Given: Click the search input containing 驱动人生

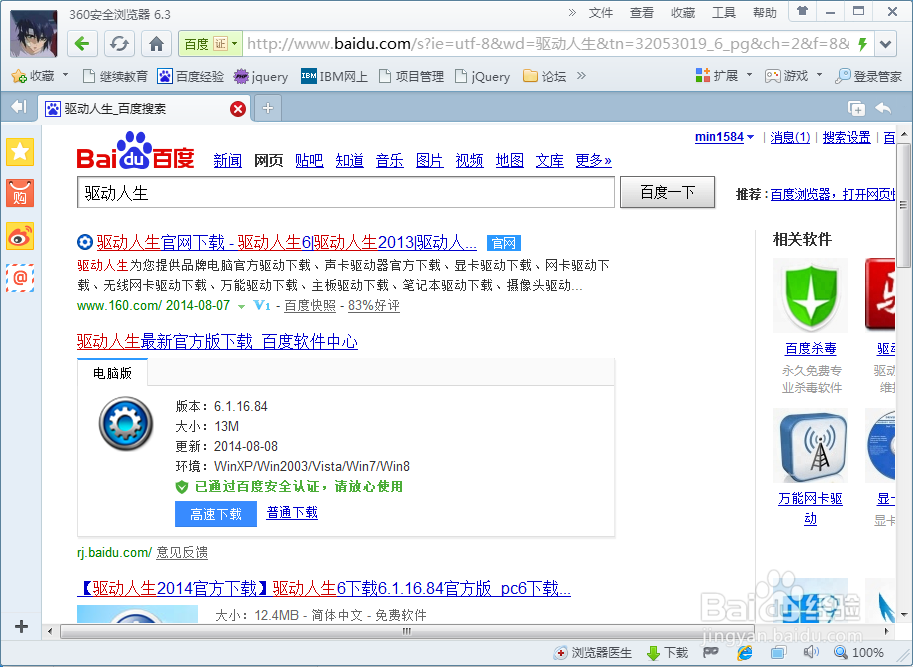Looking at the screenshot, I should point(346,193).
